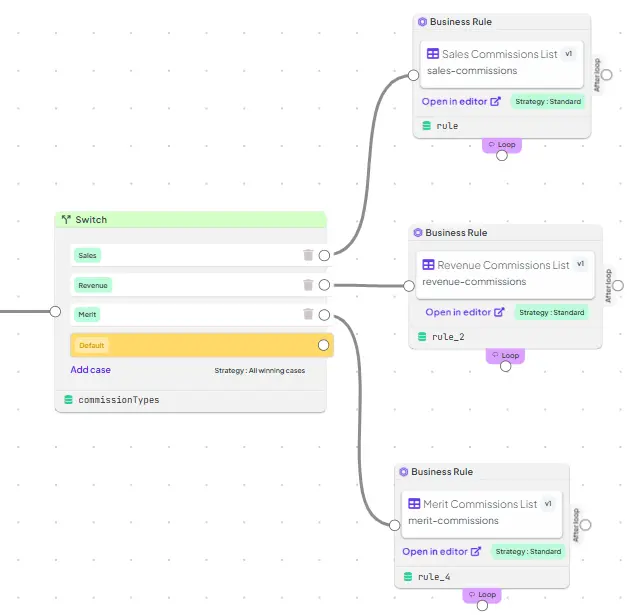Click Strategy: All winning cases label
Image resolution: width=628 pixels, height=615 pixels.
click(x=260, y=370)
